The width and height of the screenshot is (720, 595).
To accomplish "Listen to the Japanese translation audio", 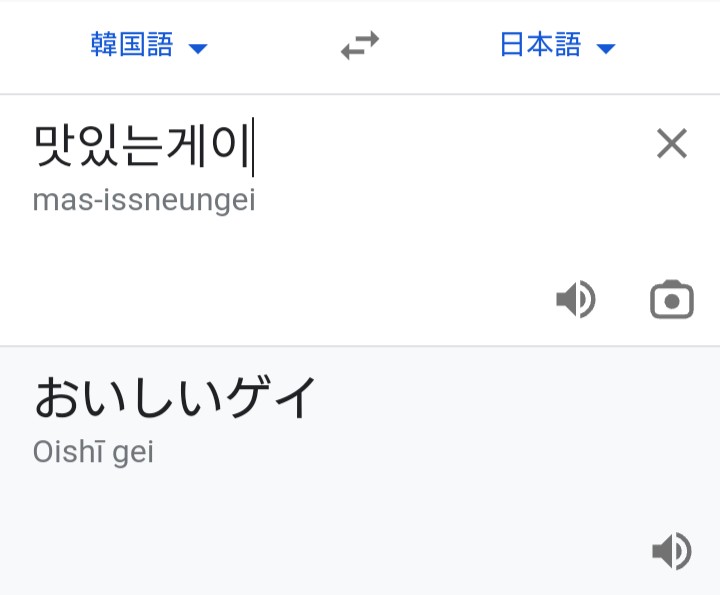I will pyautogui.click(x=672, y=550).
